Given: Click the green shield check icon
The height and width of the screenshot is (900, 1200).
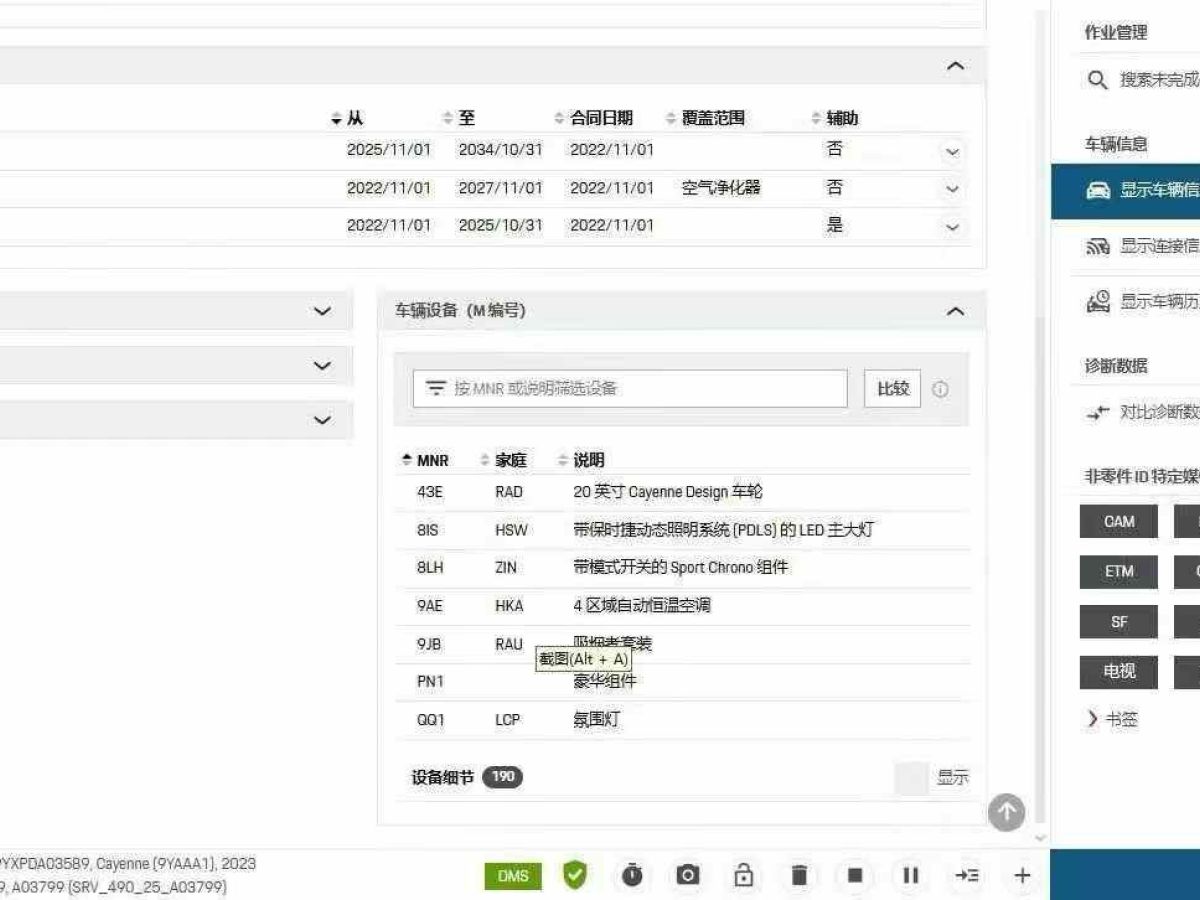Looking at the screenshot, I should click(574, 876).
